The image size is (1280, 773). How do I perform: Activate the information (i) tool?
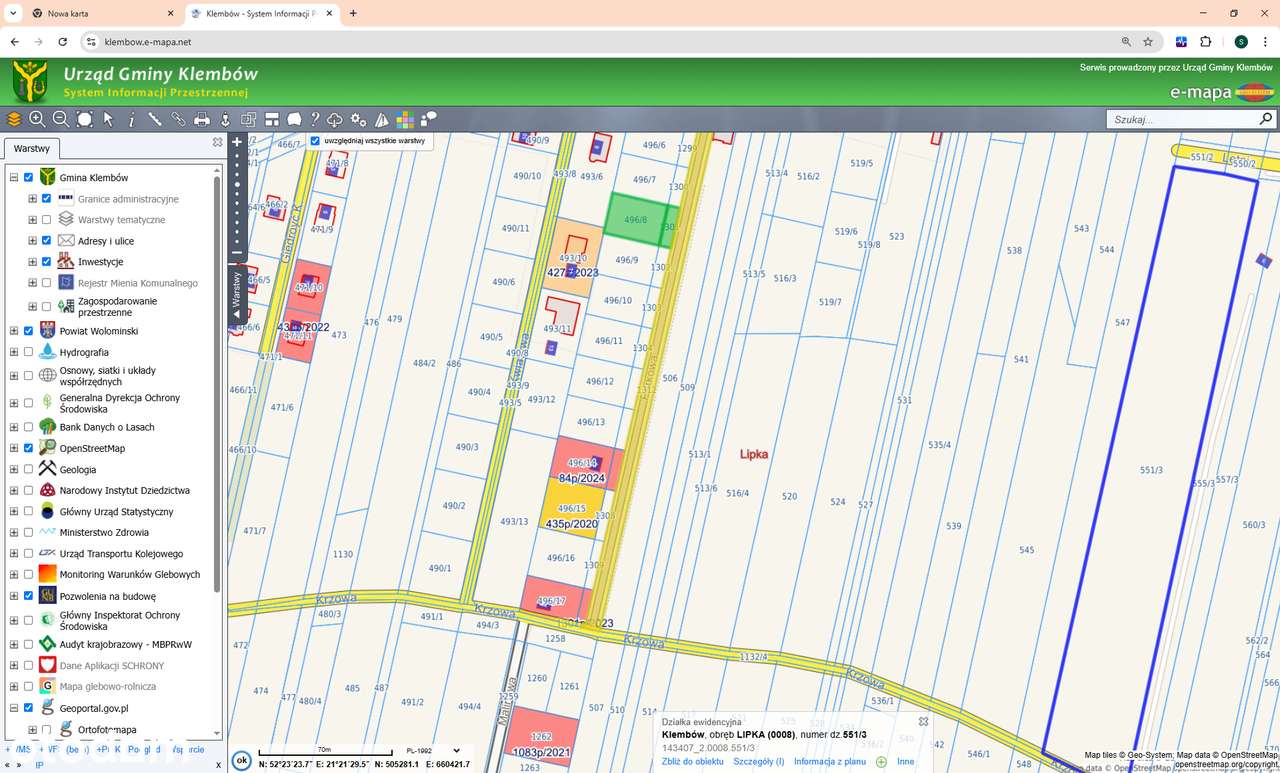[x=131, y=119]
